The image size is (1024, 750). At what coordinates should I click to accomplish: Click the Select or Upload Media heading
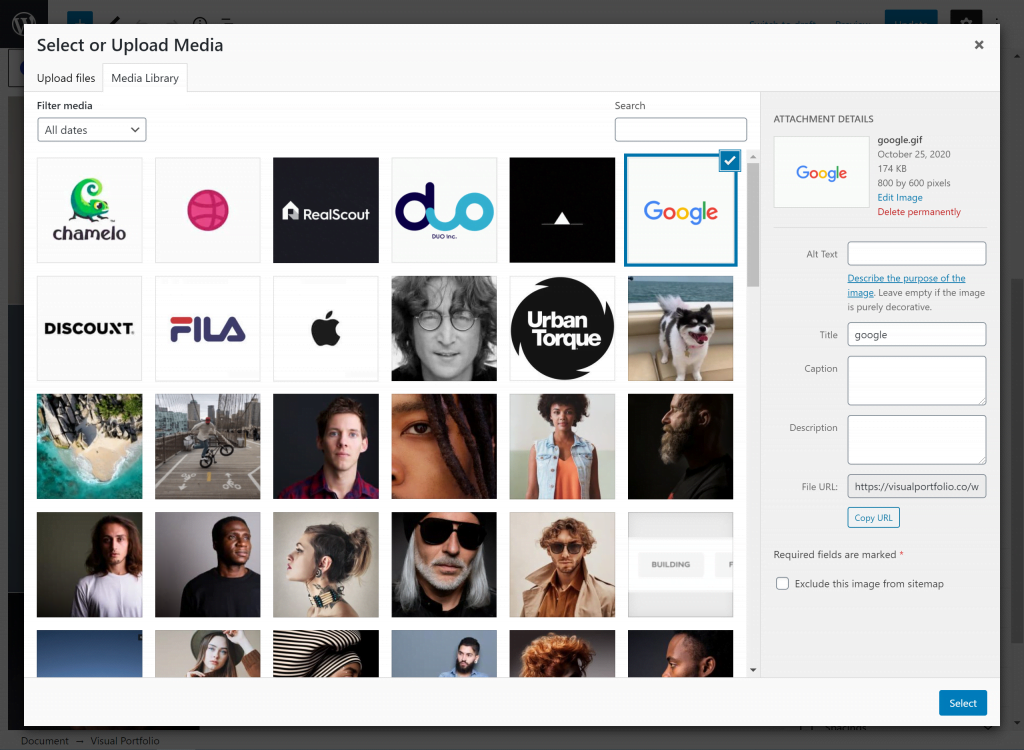pyautogui.click(x=130, y=45)
